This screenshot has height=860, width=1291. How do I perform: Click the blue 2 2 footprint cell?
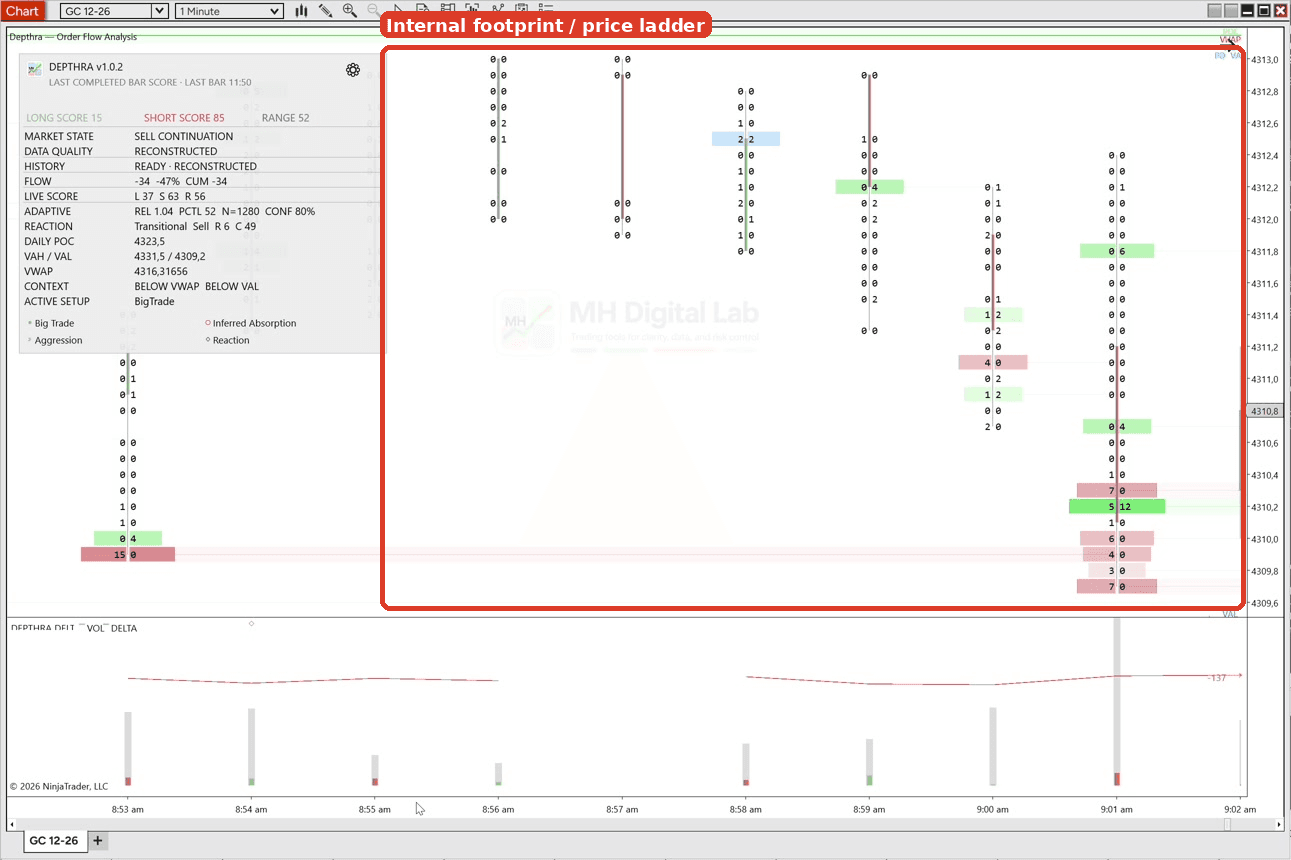coord(746,139)
